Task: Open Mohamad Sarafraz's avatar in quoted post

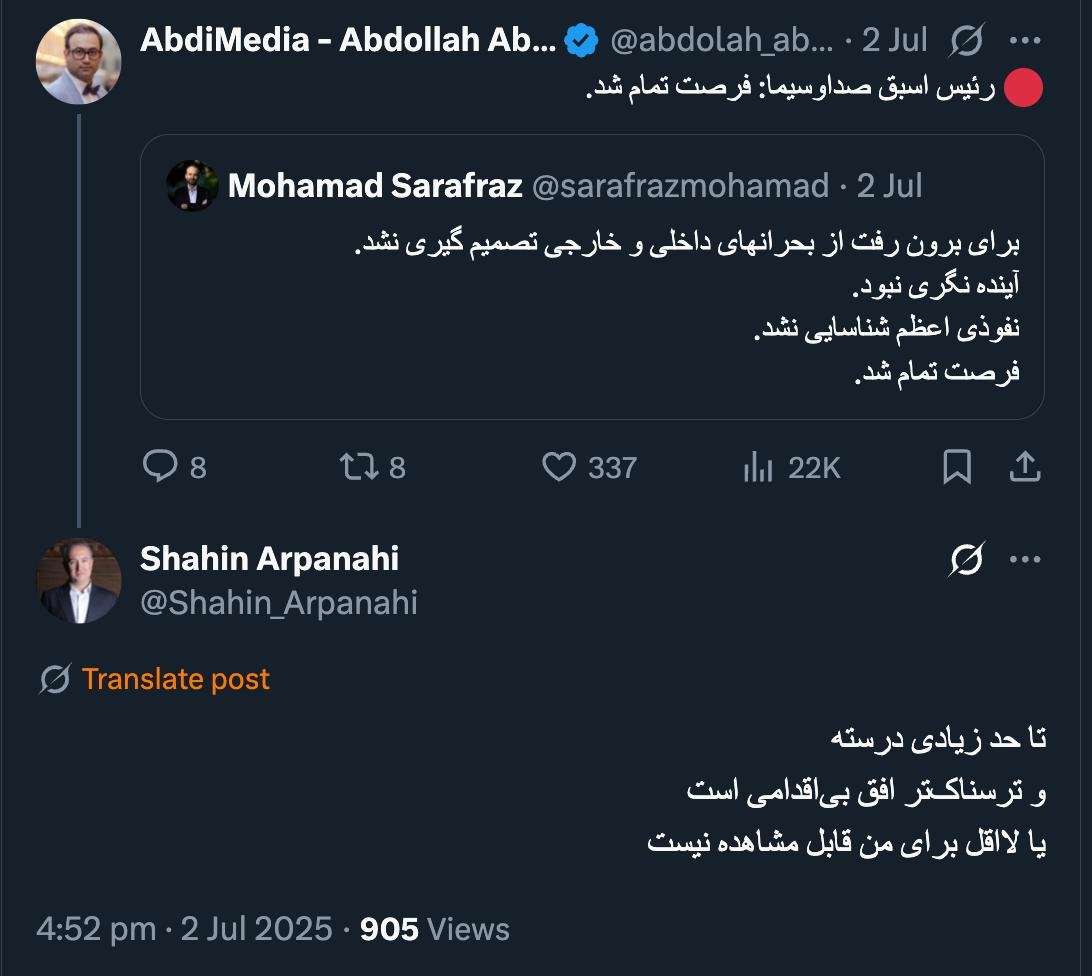Action: 193,186
